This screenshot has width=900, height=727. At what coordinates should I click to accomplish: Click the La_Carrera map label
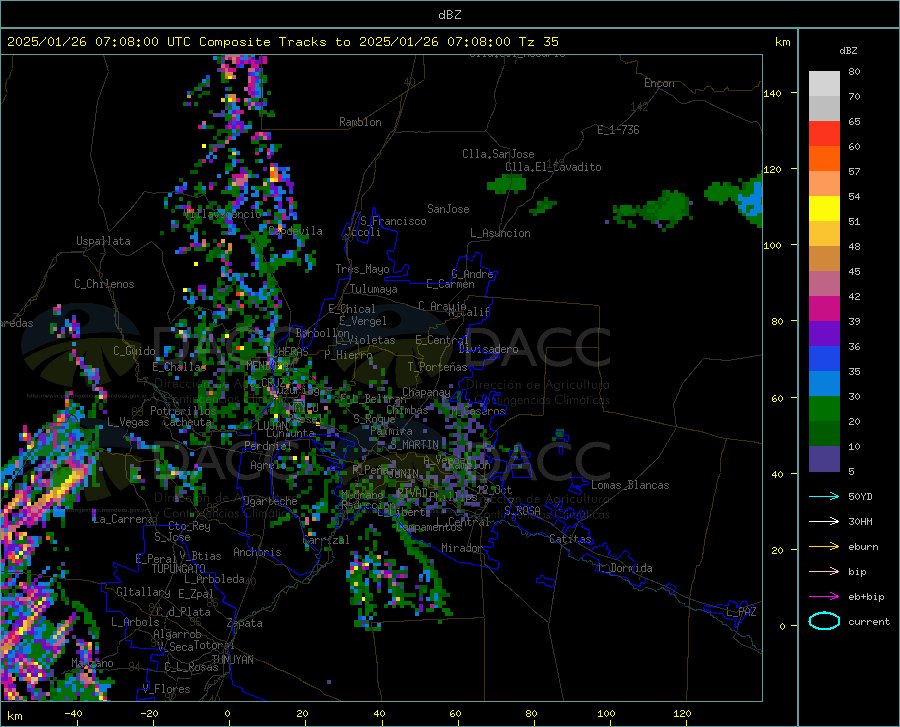coord(123,519)
